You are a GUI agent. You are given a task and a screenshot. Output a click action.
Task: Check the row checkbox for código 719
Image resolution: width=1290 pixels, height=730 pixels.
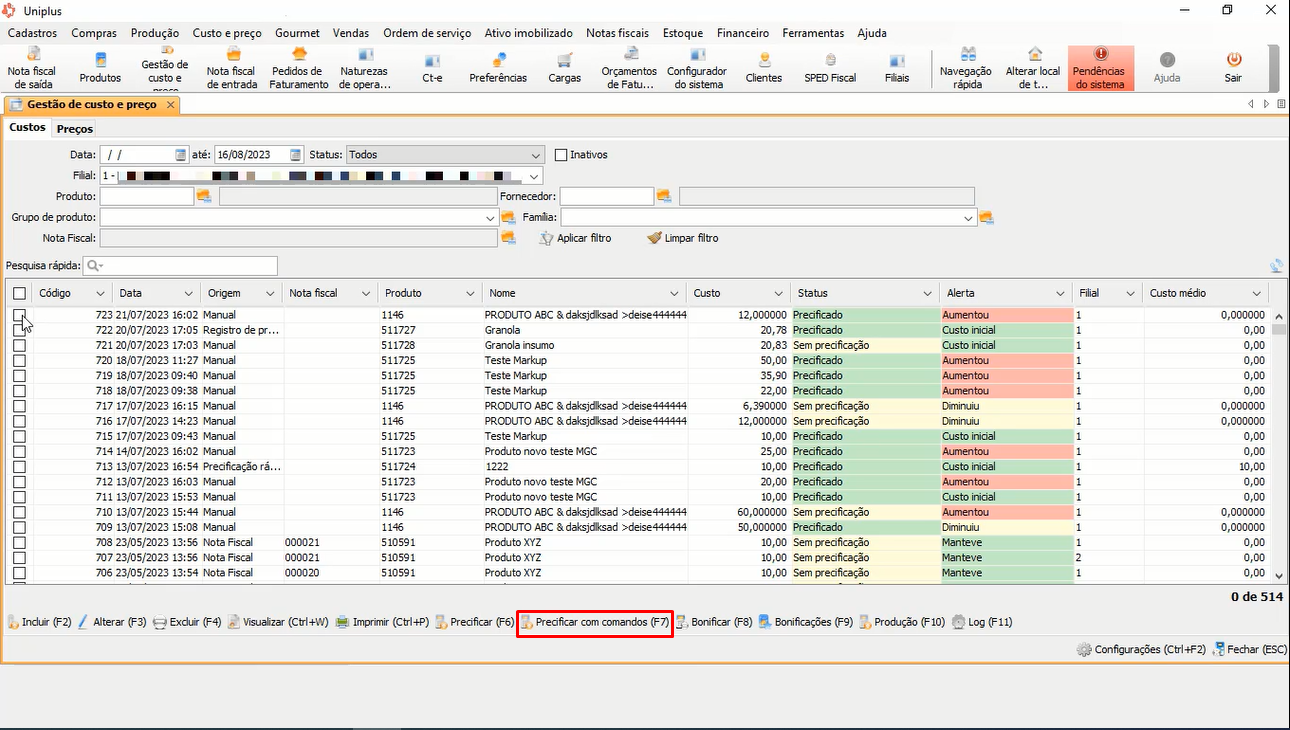pos(19,375)
